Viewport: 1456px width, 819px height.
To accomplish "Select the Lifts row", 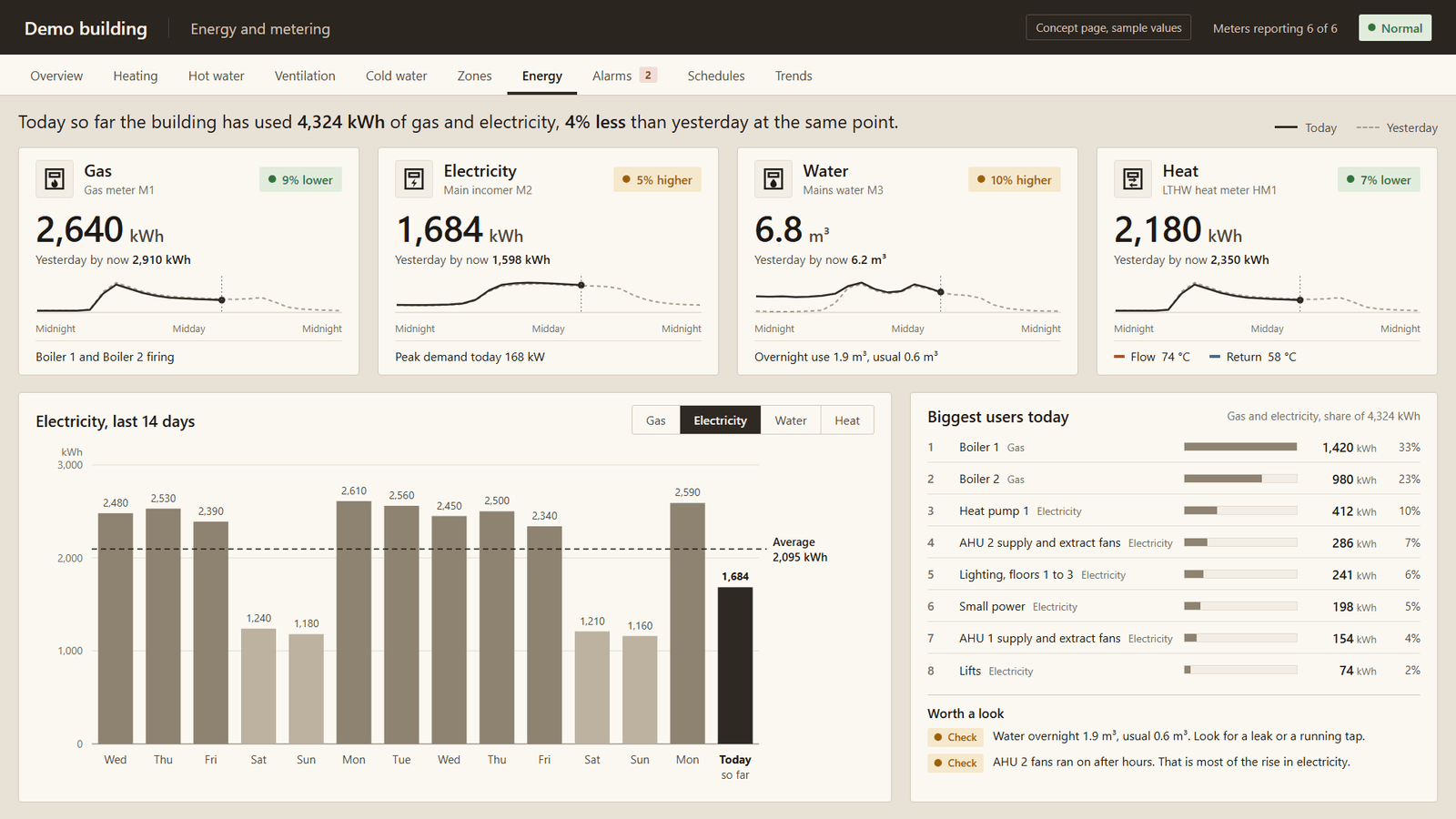I will click(1174, 671).
